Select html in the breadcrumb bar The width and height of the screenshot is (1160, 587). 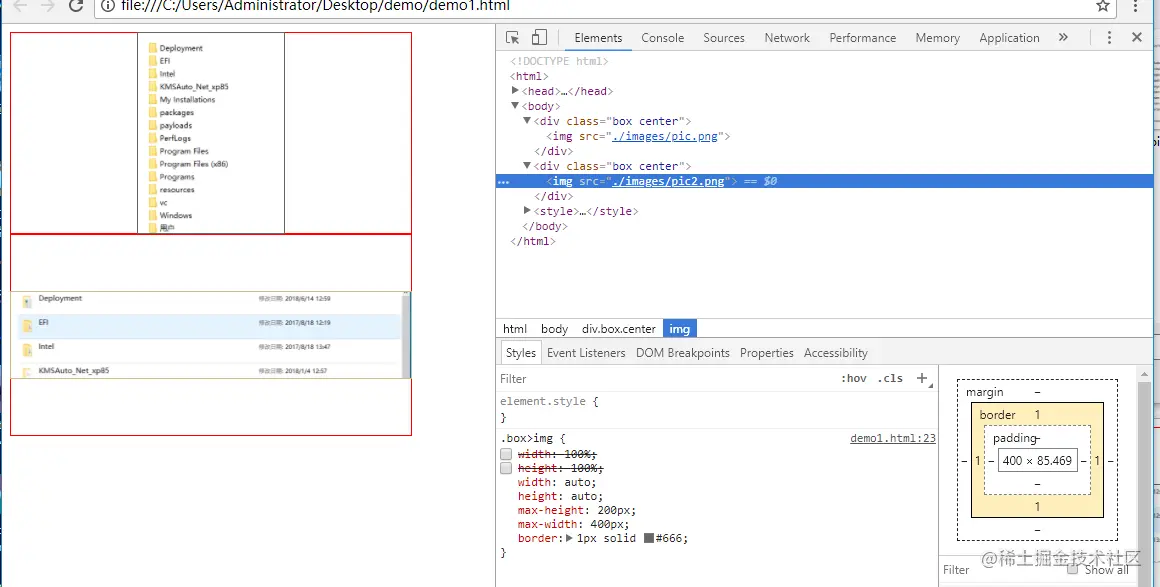click(x=515, y=329)
